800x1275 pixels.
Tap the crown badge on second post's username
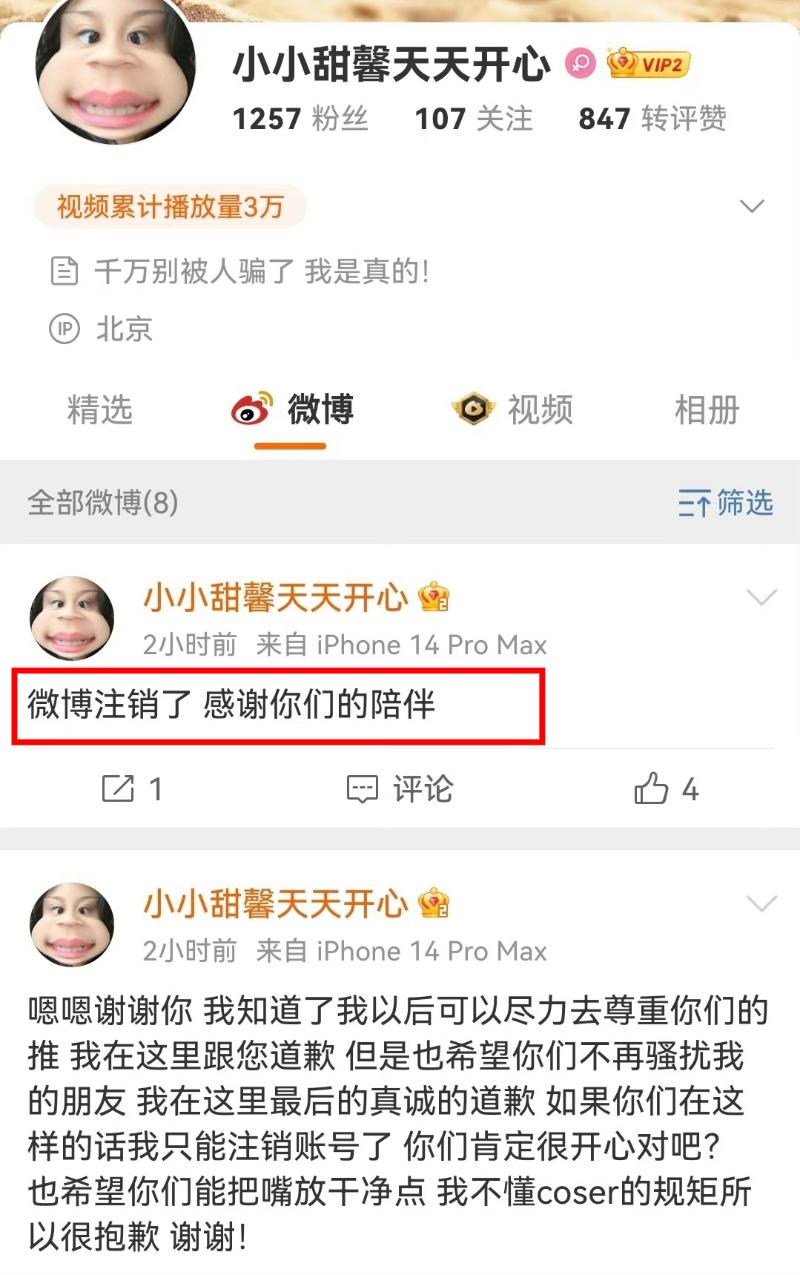click(434, 904)
